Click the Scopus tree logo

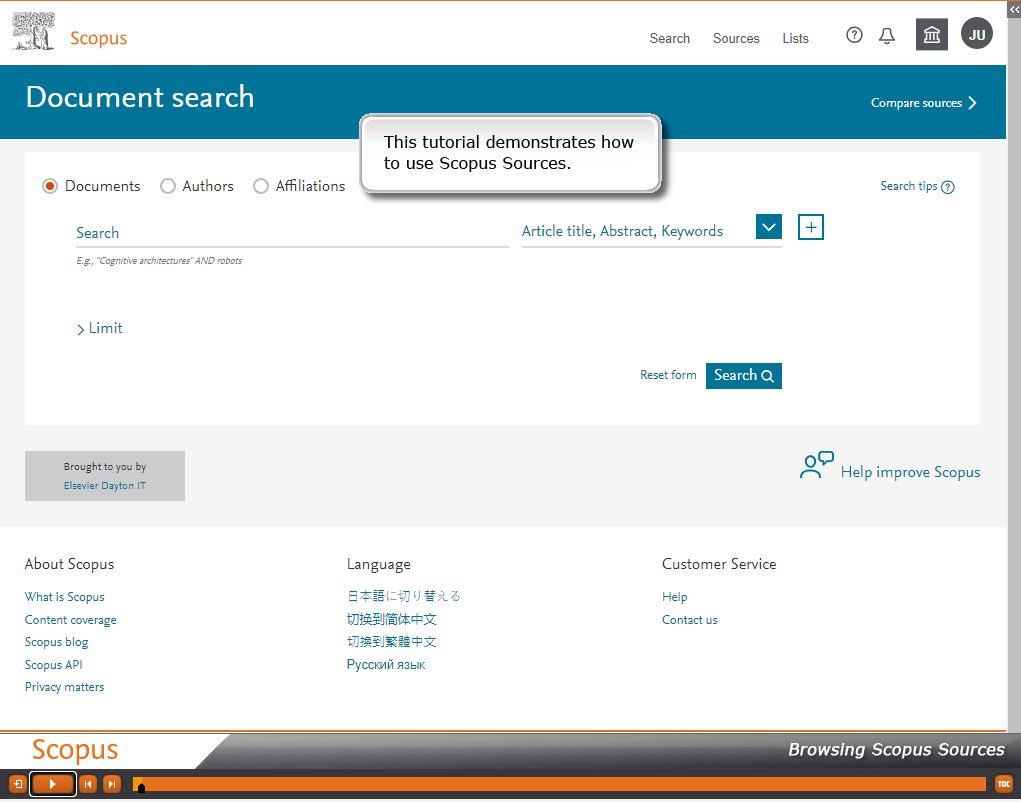point(33,32)
